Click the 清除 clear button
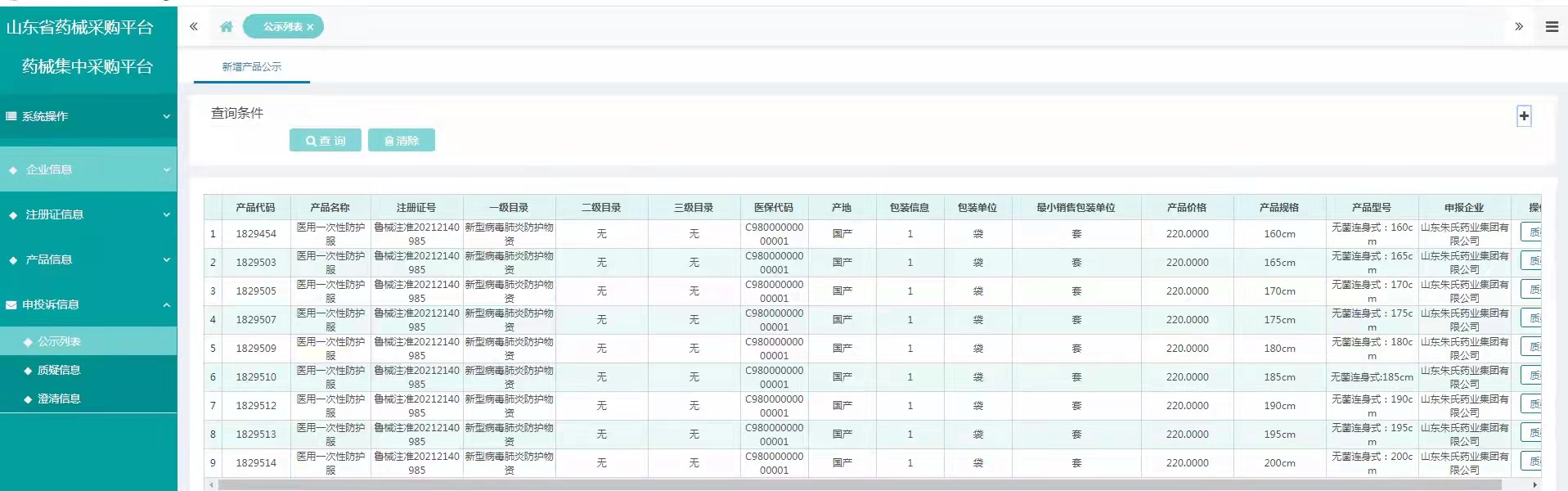 pos(401,141)
